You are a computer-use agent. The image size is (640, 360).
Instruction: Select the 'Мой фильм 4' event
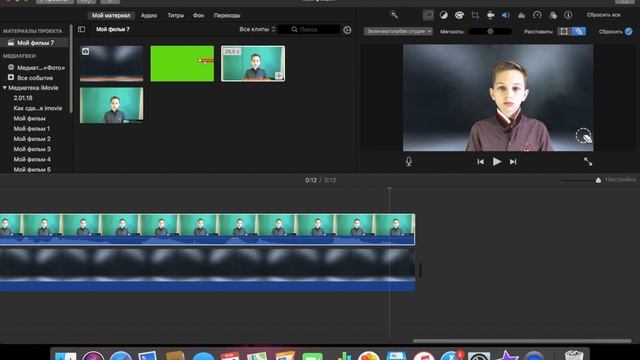pyautogui.click(x=32, y=159)
